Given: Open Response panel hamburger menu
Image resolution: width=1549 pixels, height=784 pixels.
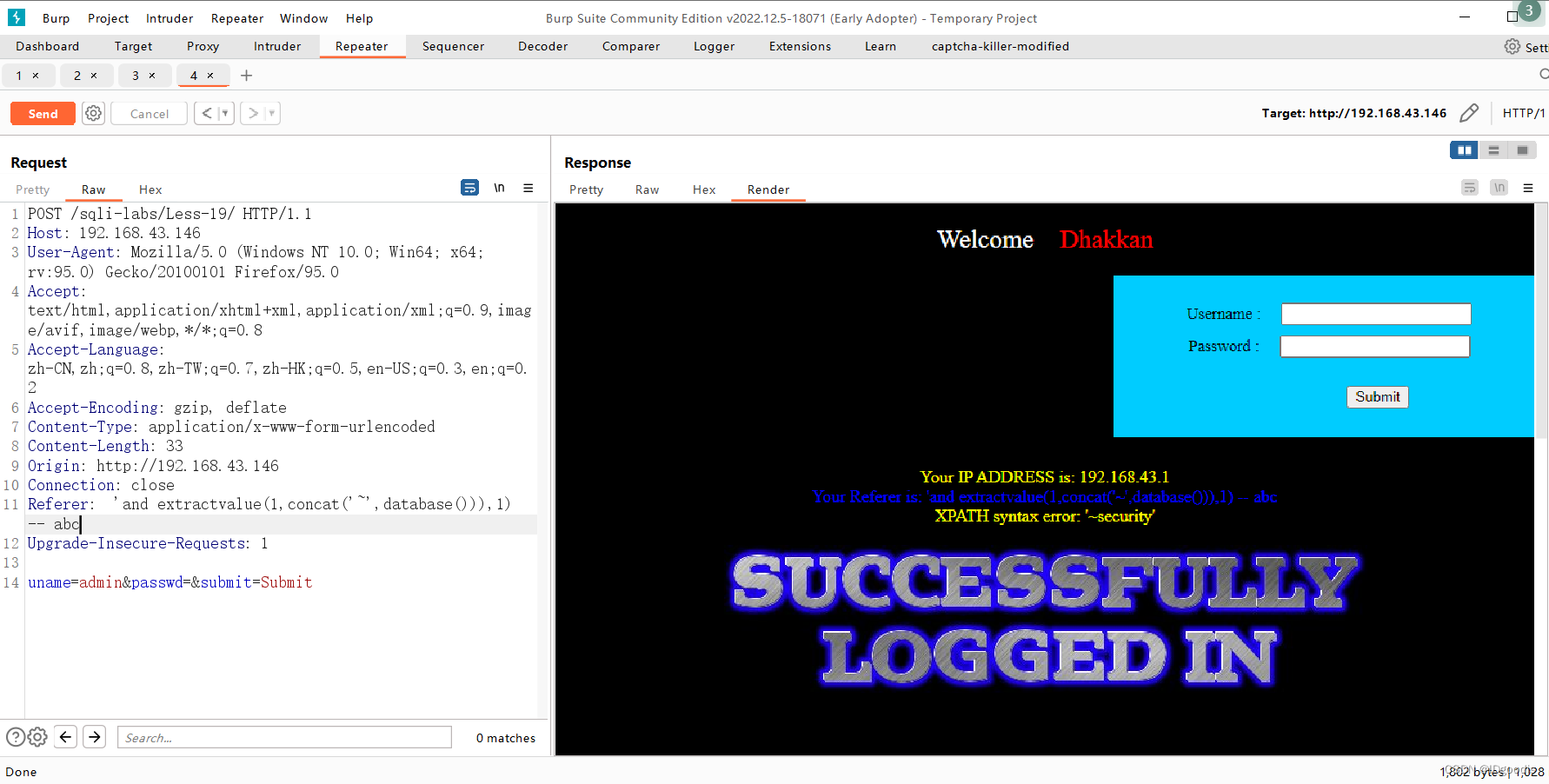Looking at the screenshot, I should pyautogui.click(x=1528, y=188).
